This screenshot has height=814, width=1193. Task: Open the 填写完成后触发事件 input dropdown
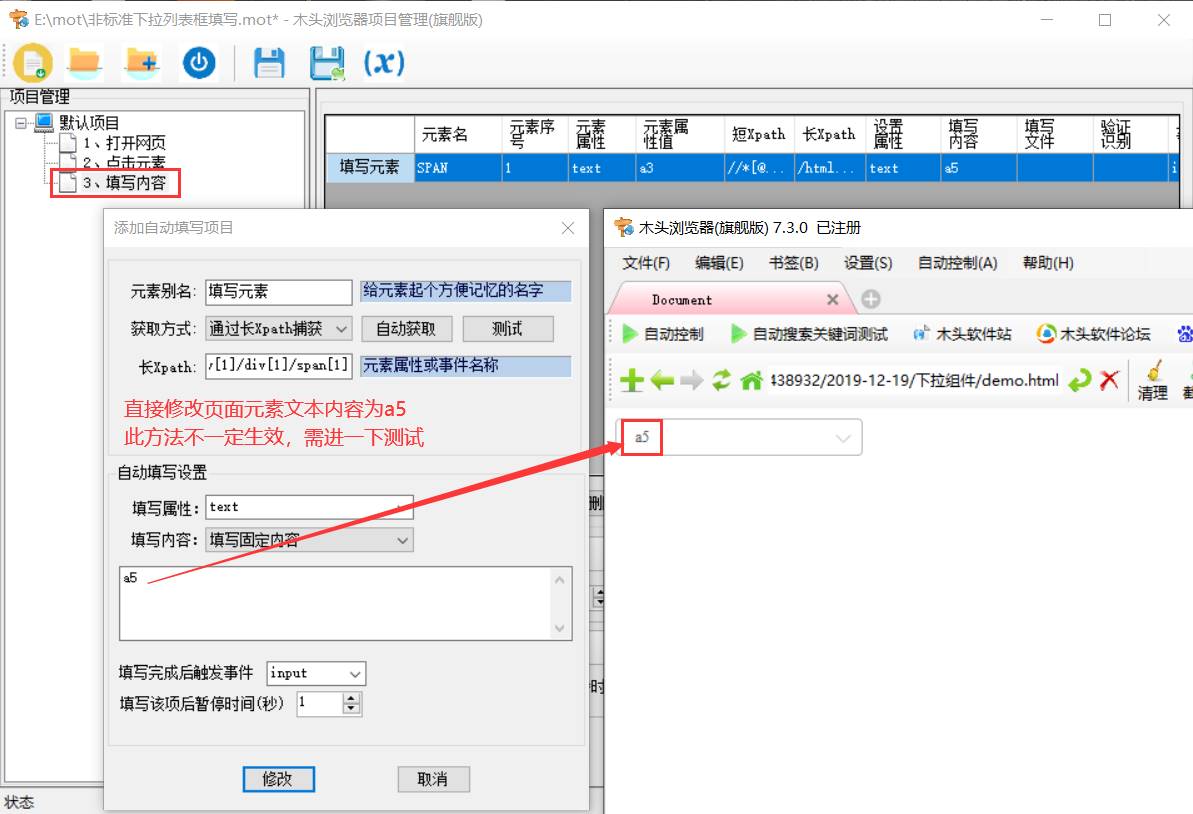pyautogui.click(x=353, y=673)
